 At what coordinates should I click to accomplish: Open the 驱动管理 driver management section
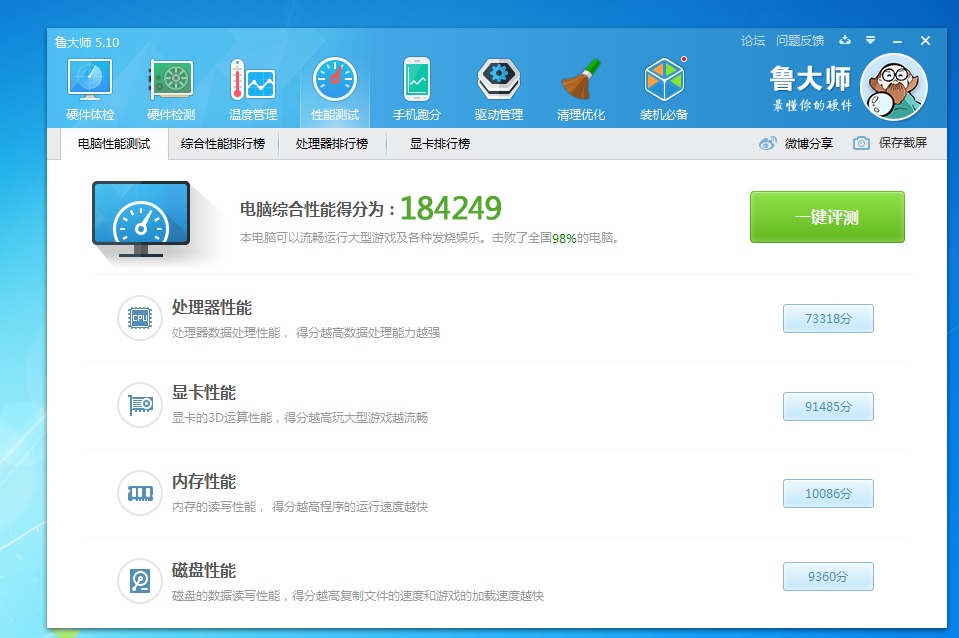point(498,89)
